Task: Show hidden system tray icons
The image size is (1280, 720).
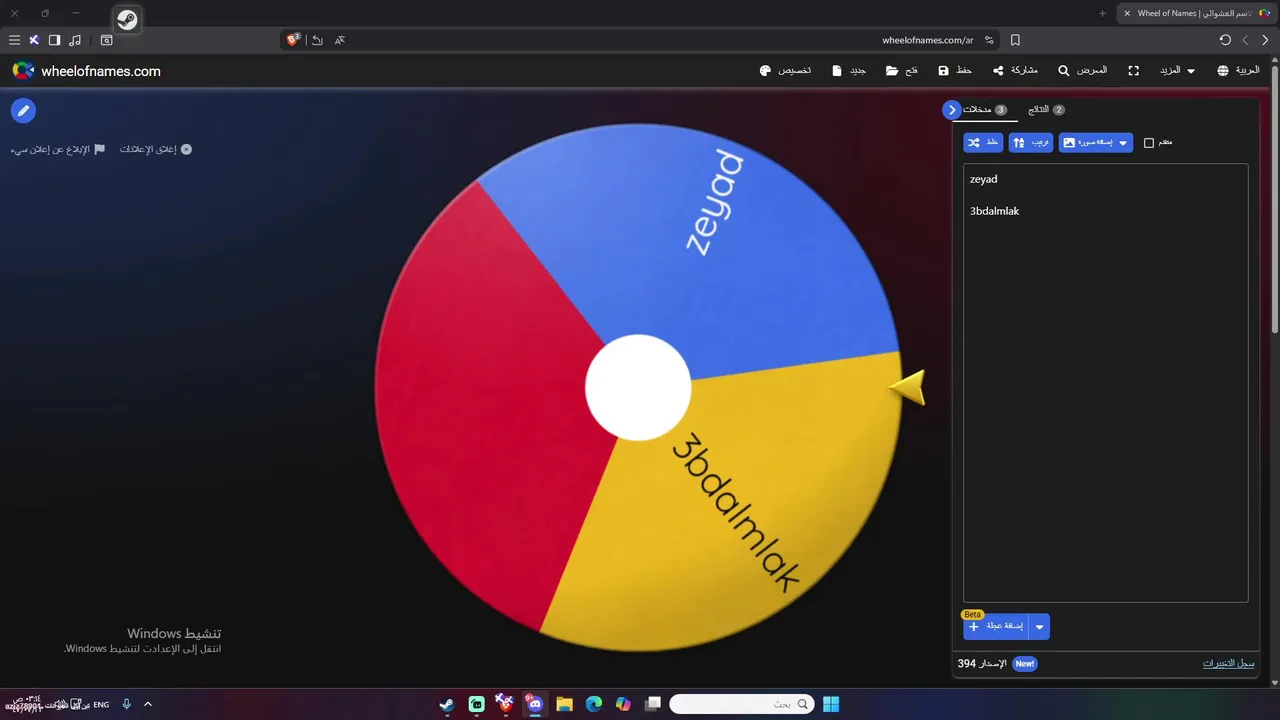Action: [x=148, y=704]
